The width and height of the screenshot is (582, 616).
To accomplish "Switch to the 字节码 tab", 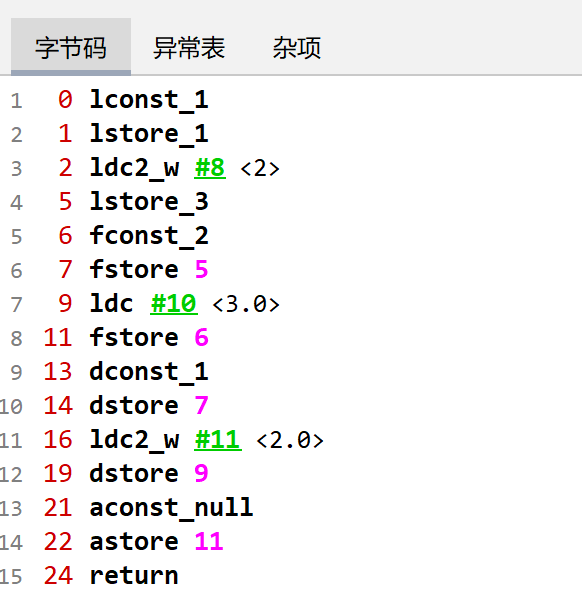I will click(71, 47).
